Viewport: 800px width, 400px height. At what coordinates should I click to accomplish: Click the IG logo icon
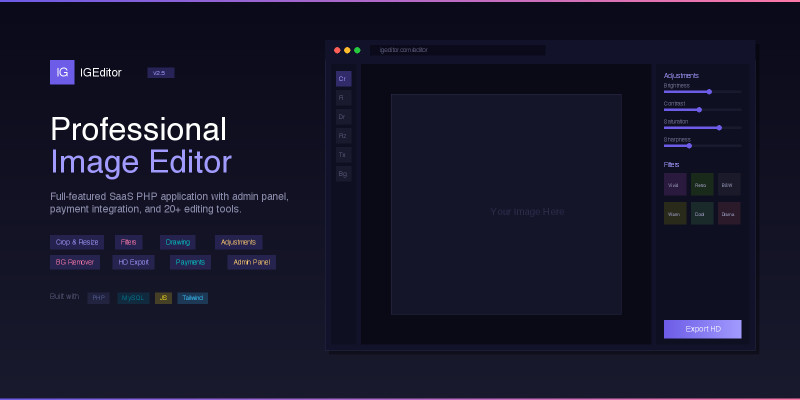[62, 72]
